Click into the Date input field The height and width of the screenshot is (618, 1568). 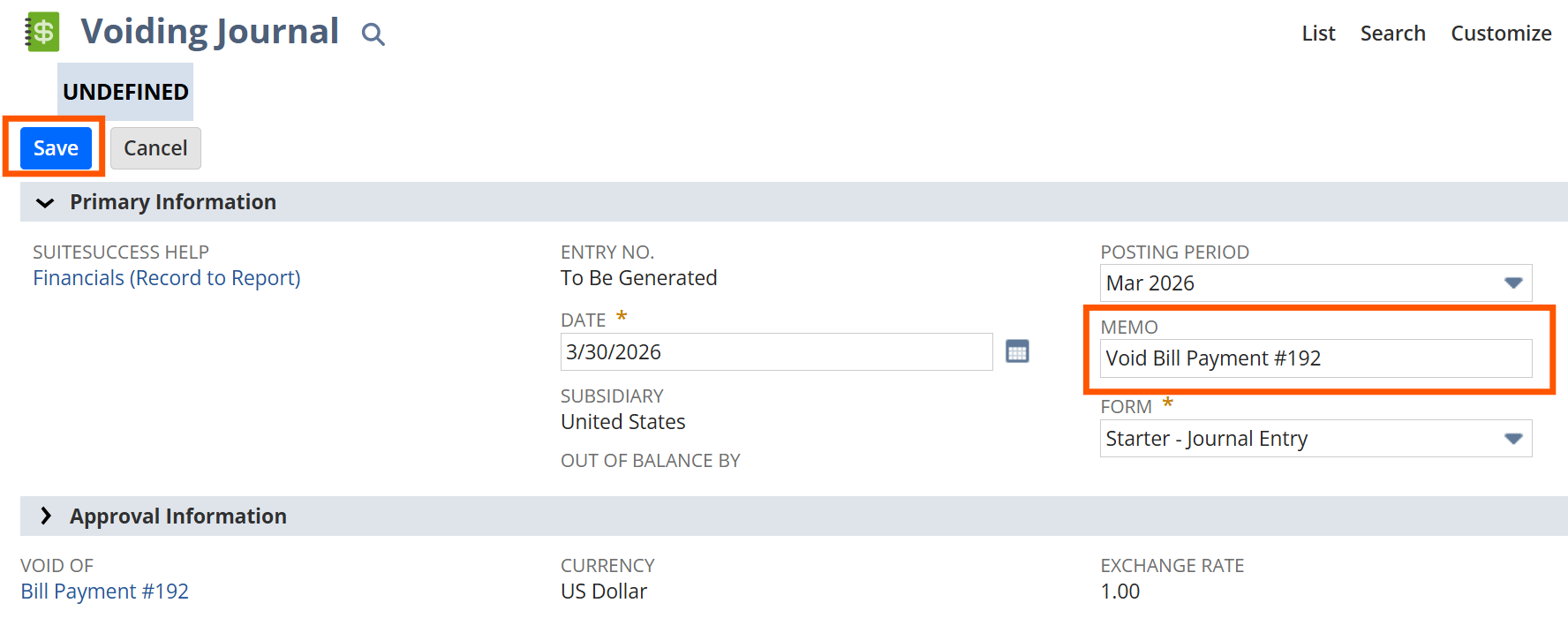coord(775,352)
